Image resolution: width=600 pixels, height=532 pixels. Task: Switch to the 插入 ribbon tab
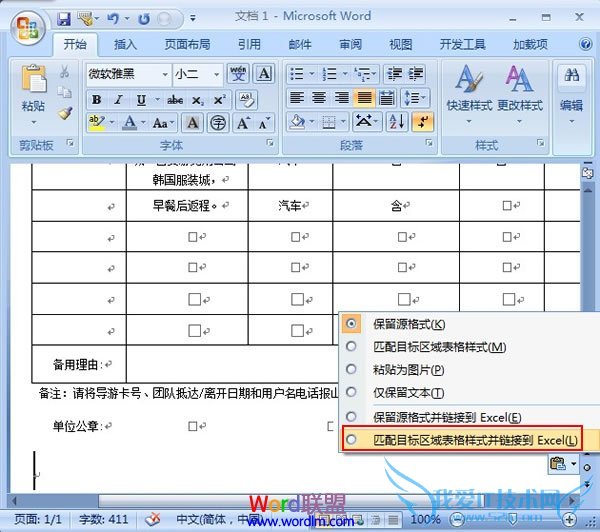click(125, 44)
